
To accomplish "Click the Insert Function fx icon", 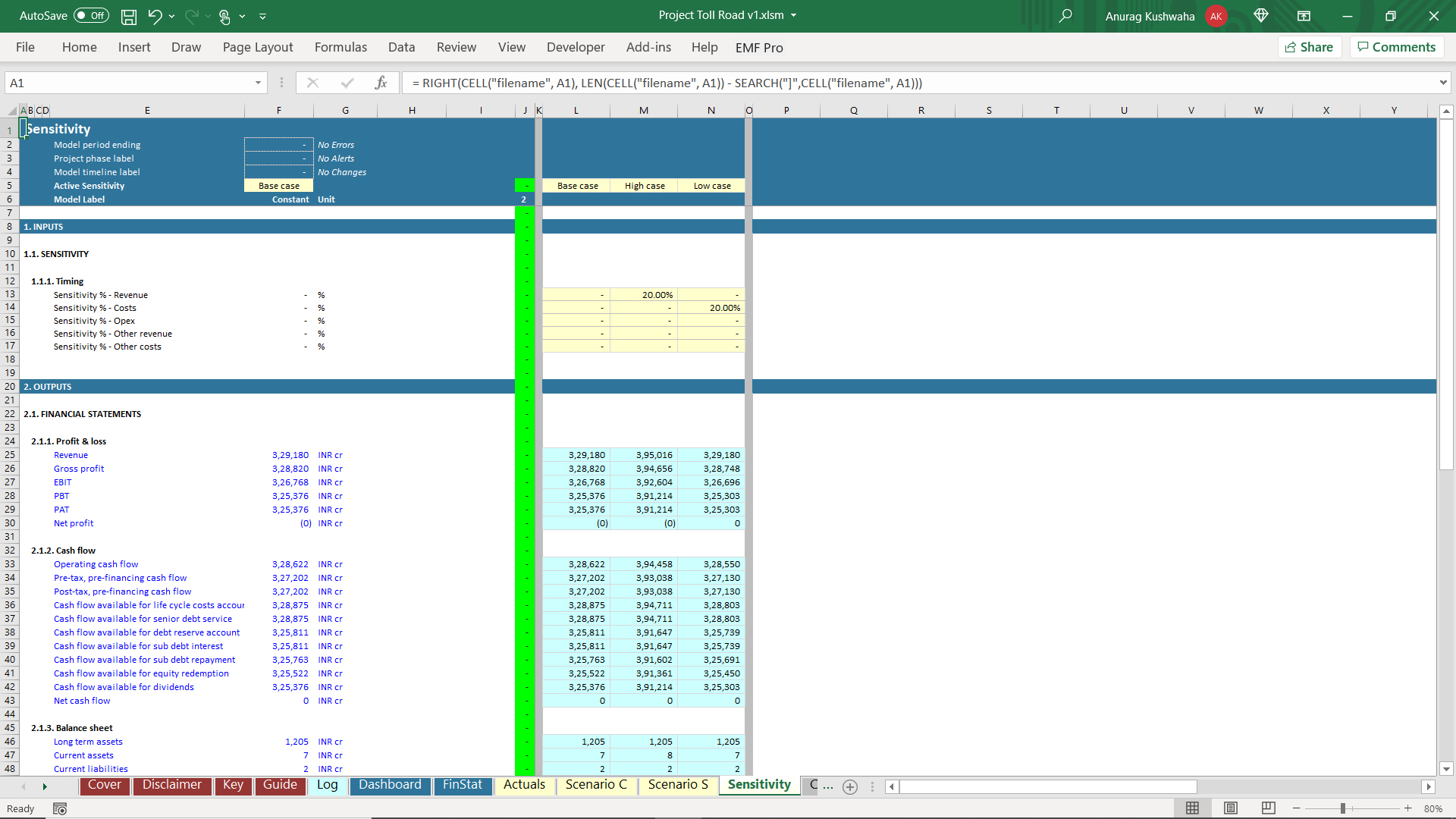I will coord(381,83).
